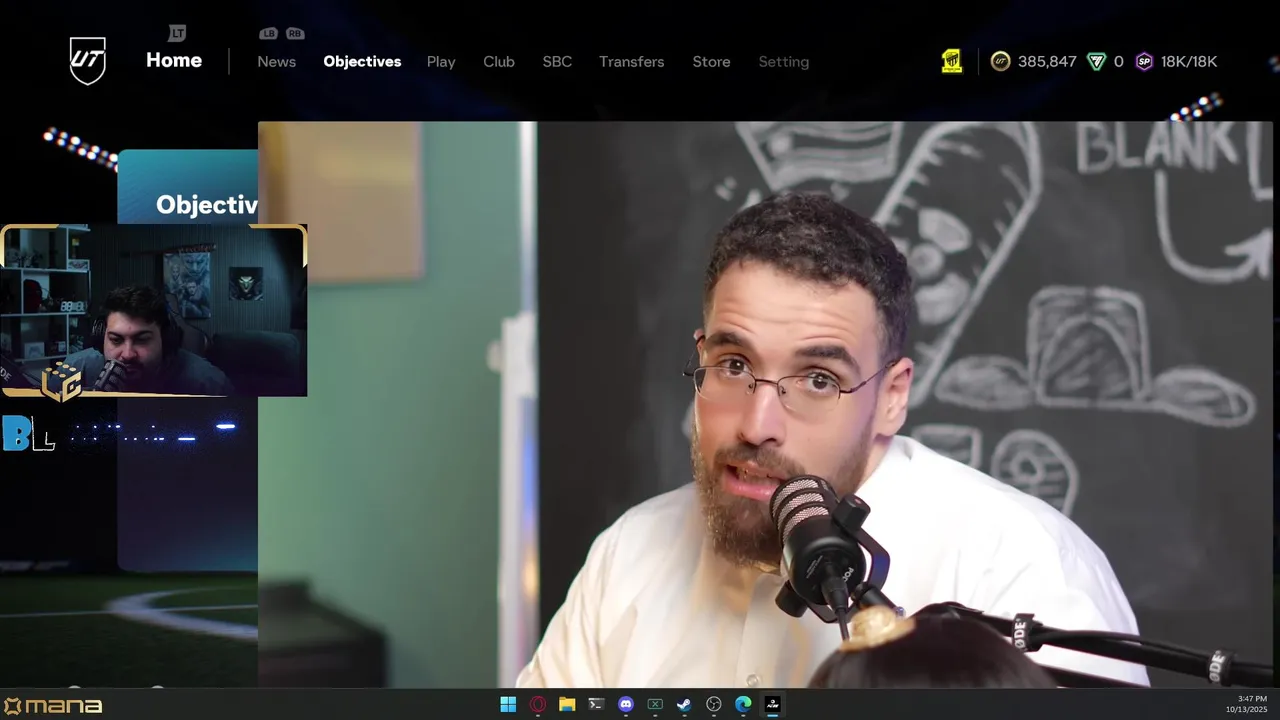This screenshot has height=720, width=1280.
Task: Select the Objectives tab
Action: coord(362,62)
